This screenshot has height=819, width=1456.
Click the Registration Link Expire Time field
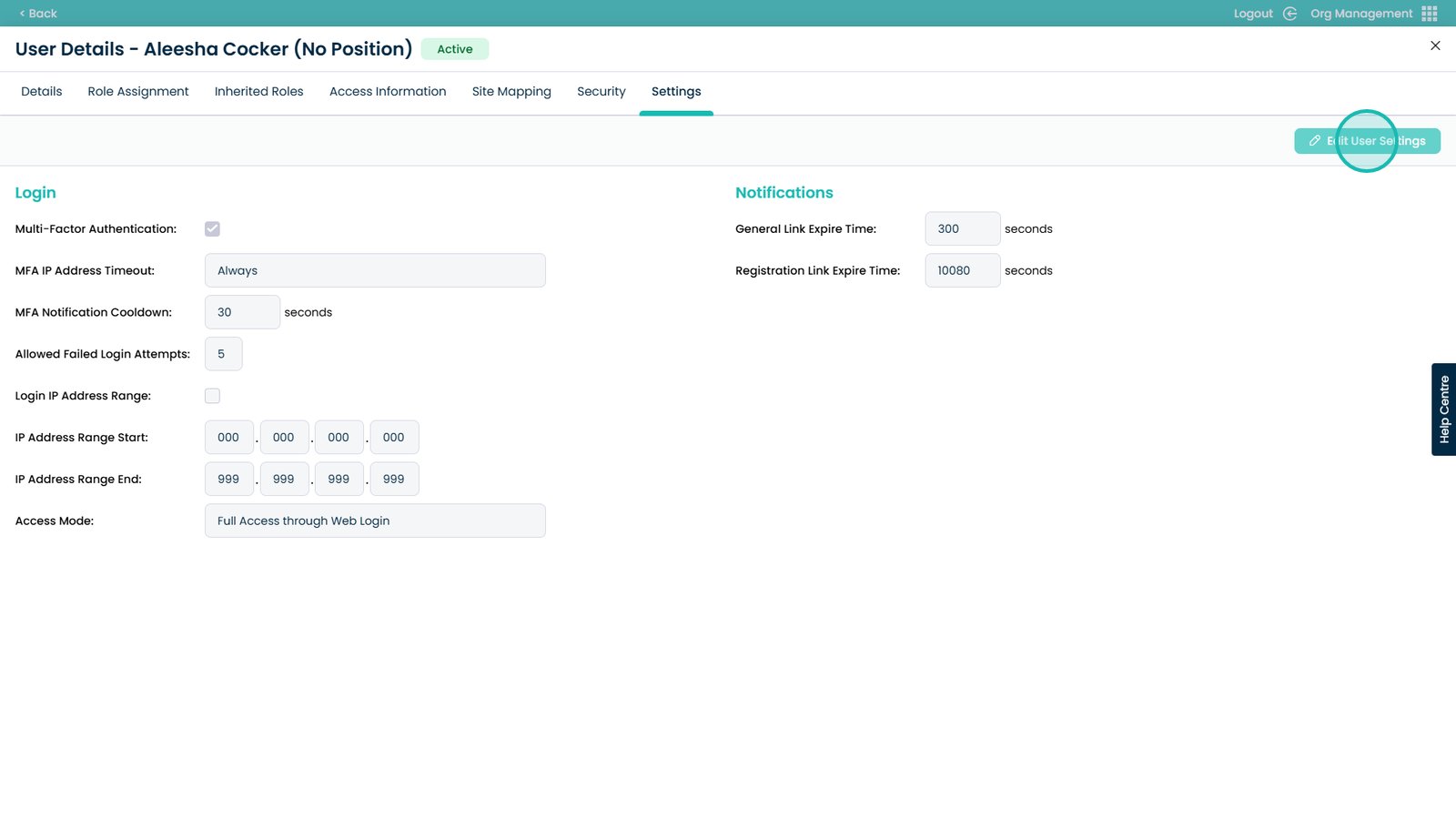tap(962, 270)
